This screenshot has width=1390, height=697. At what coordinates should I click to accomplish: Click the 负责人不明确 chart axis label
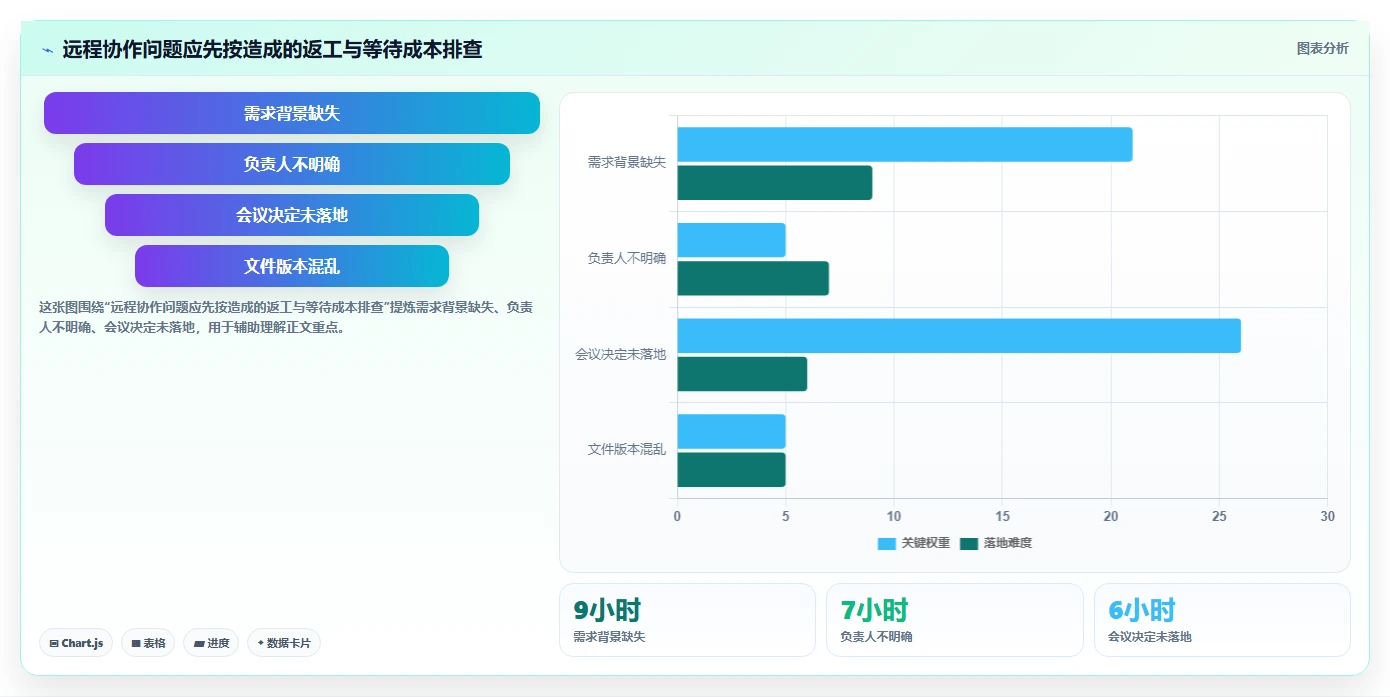pyautogui.click(x=626, y=258)
